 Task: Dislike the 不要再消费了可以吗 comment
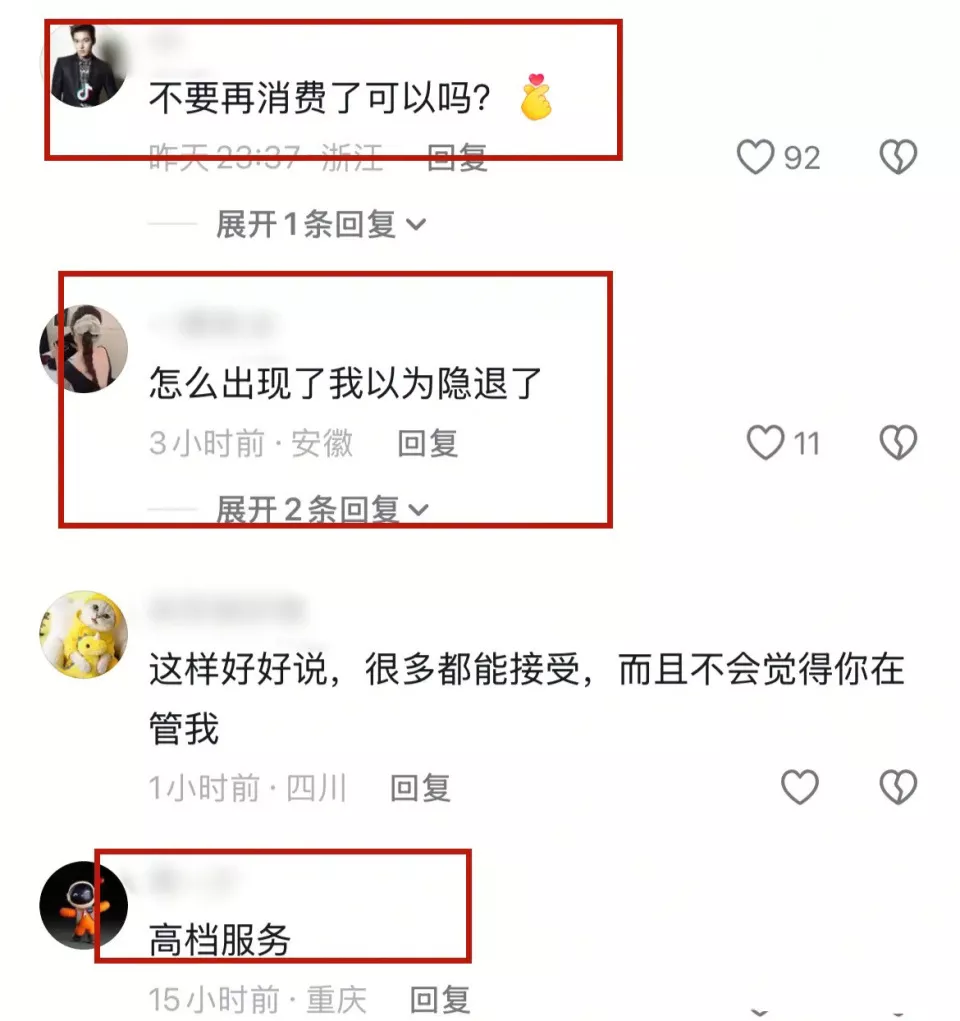coord(899,157)
